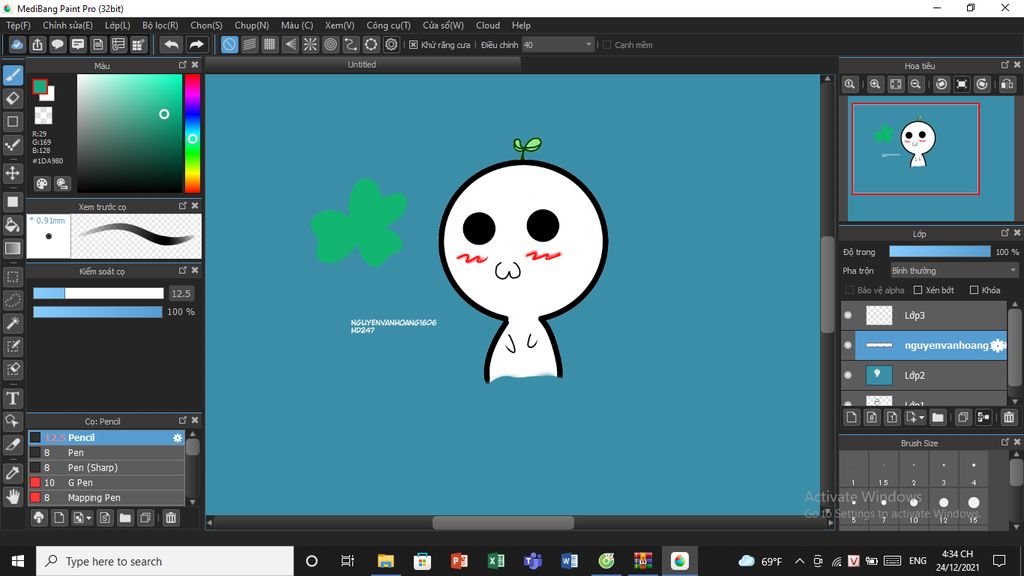Select the Magic Wand tool
The image size is (1024, 576).
[x=13, y=323]
